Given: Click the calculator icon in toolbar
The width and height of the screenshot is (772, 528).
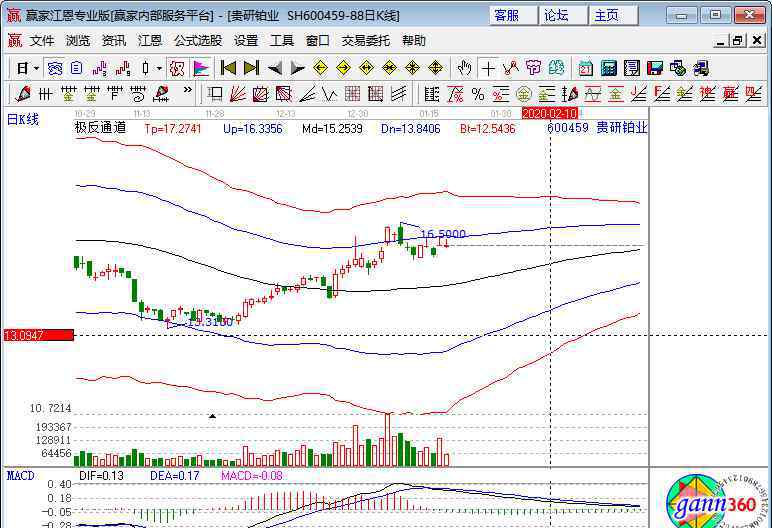Looking at the screenshot, I should pyautogui.click(x=608, y=68).
